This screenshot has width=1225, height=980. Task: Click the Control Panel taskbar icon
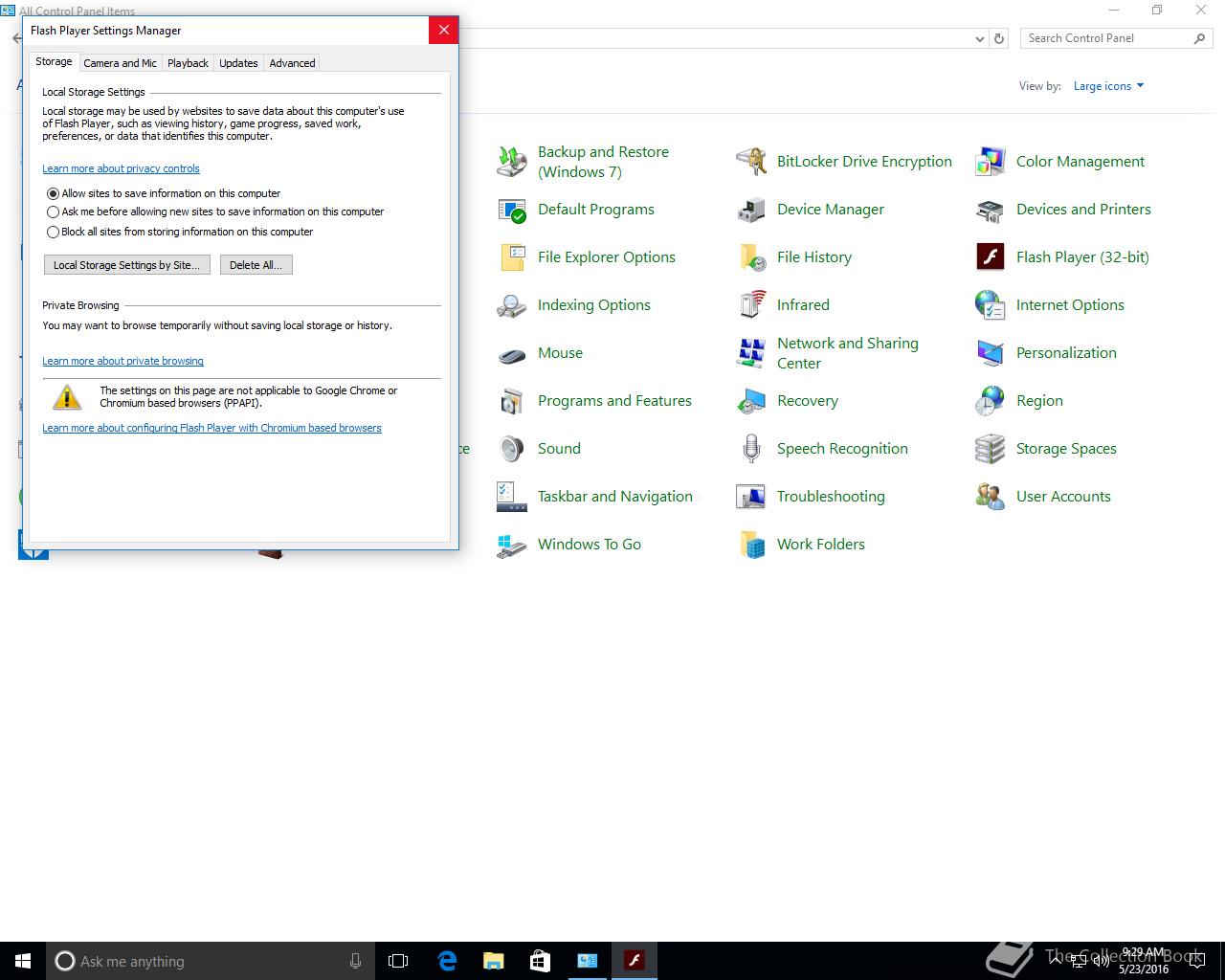pos(587,961)
